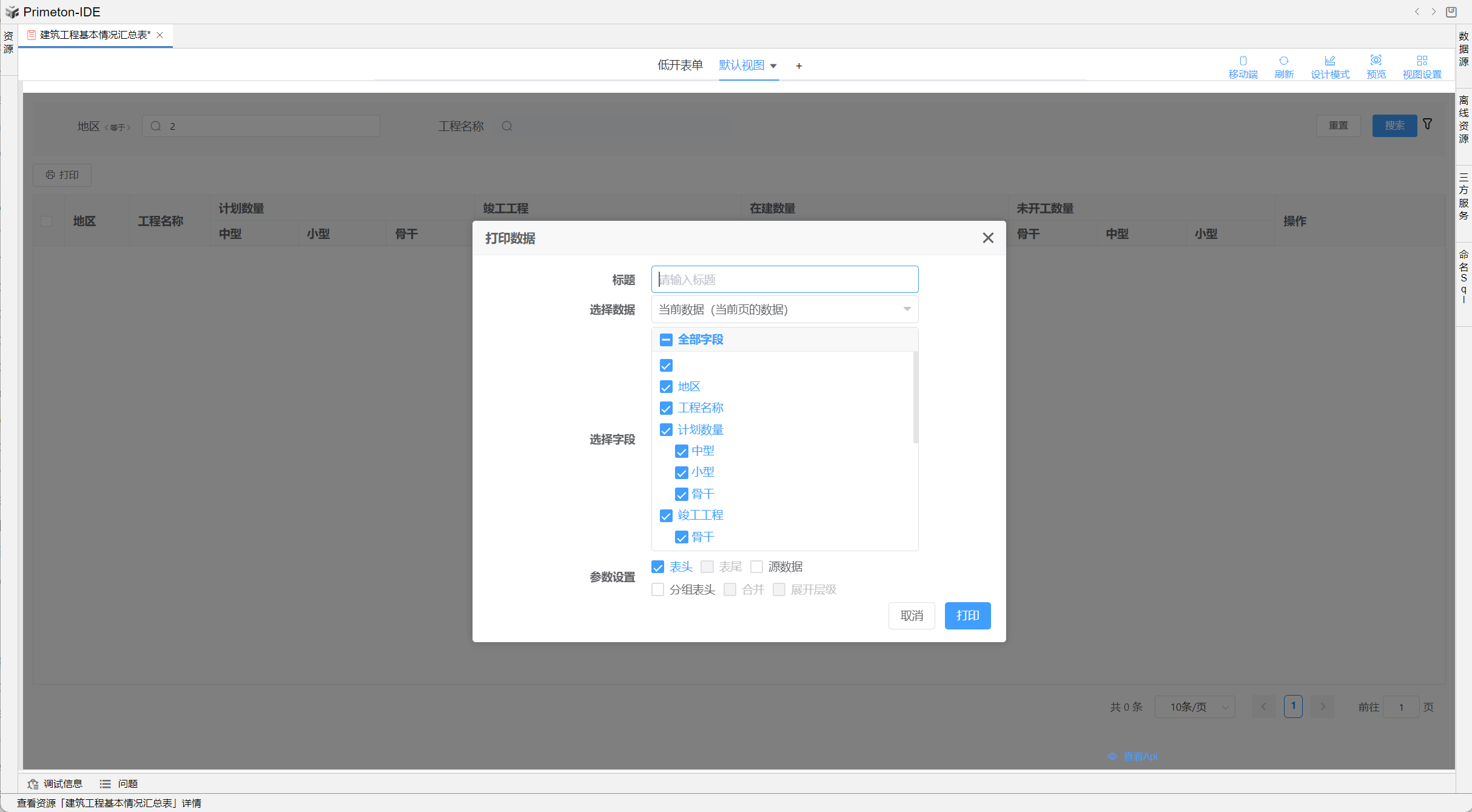Viewport: 1472px width, 812px height.
Task: Click the 标题 input field
Action: [x=784, y=280]
